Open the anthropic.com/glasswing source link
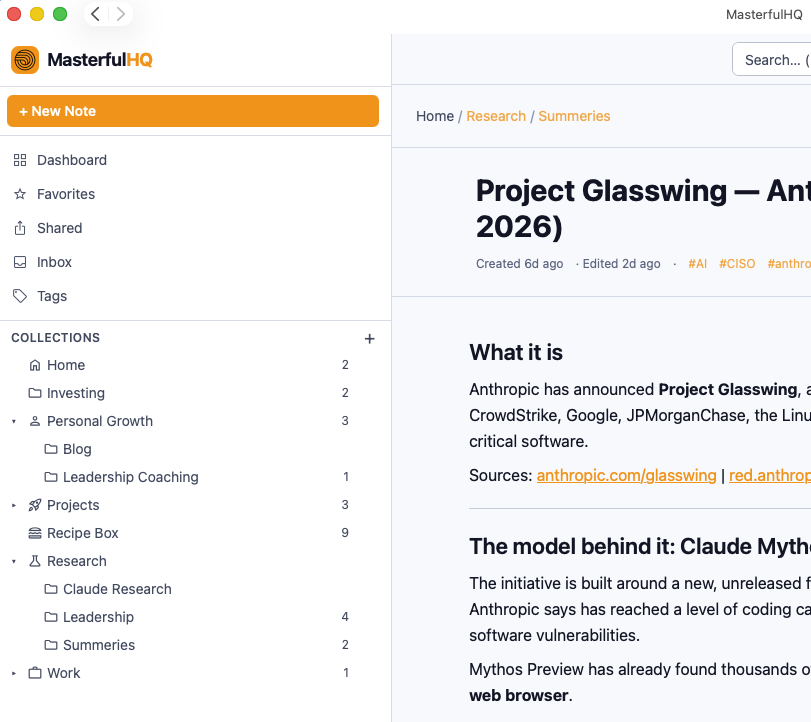Screen dimensions: 811x722 (x=626, y=476)
